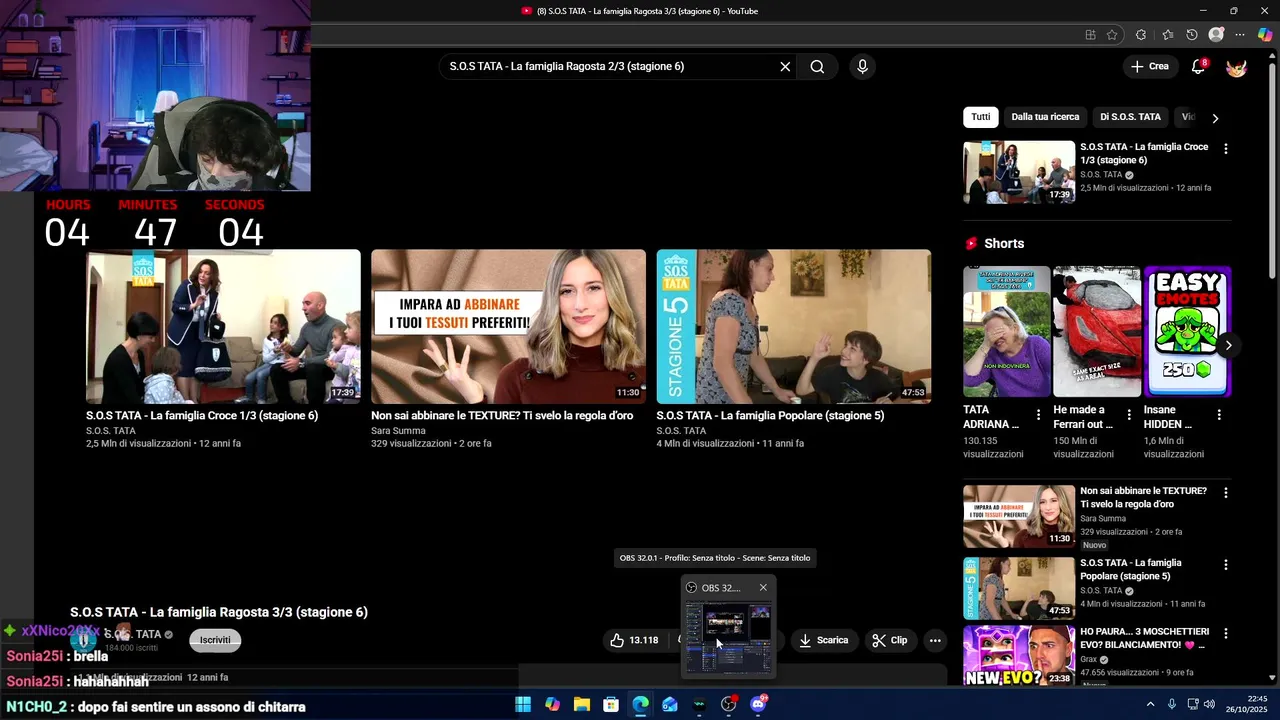
Task: Open Copilot app from taskbar
Action: [x=552, y=704]
